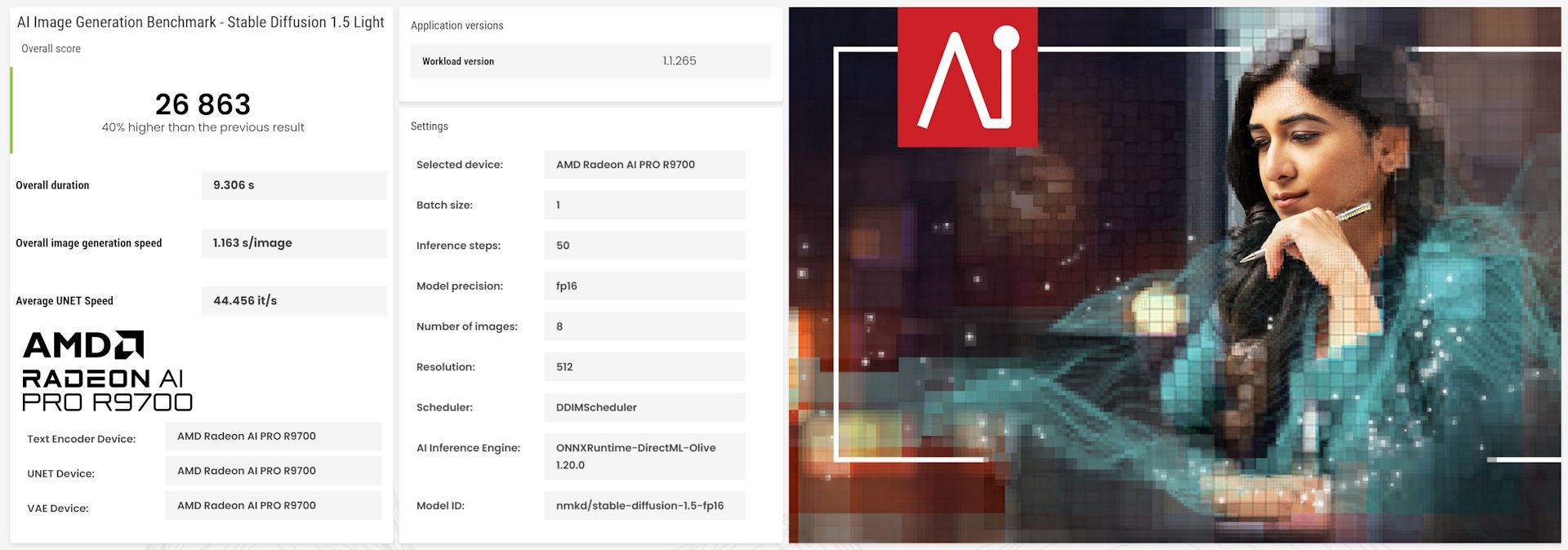1568x550 pixels.
Task: Click the Selected device label
Action: [x=460, y=165]
